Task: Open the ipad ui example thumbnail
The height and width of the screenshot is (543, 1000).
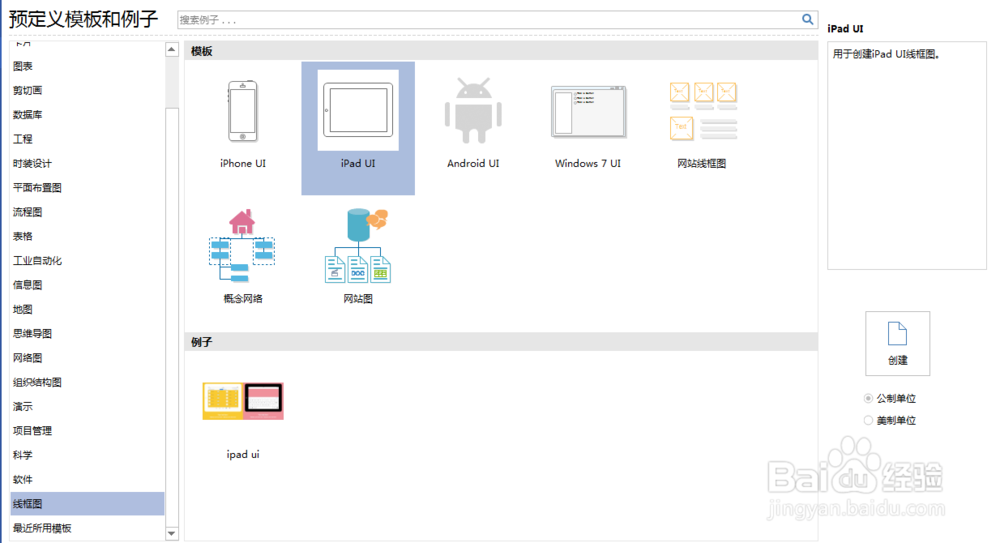Action: click(x=243, y=401)
